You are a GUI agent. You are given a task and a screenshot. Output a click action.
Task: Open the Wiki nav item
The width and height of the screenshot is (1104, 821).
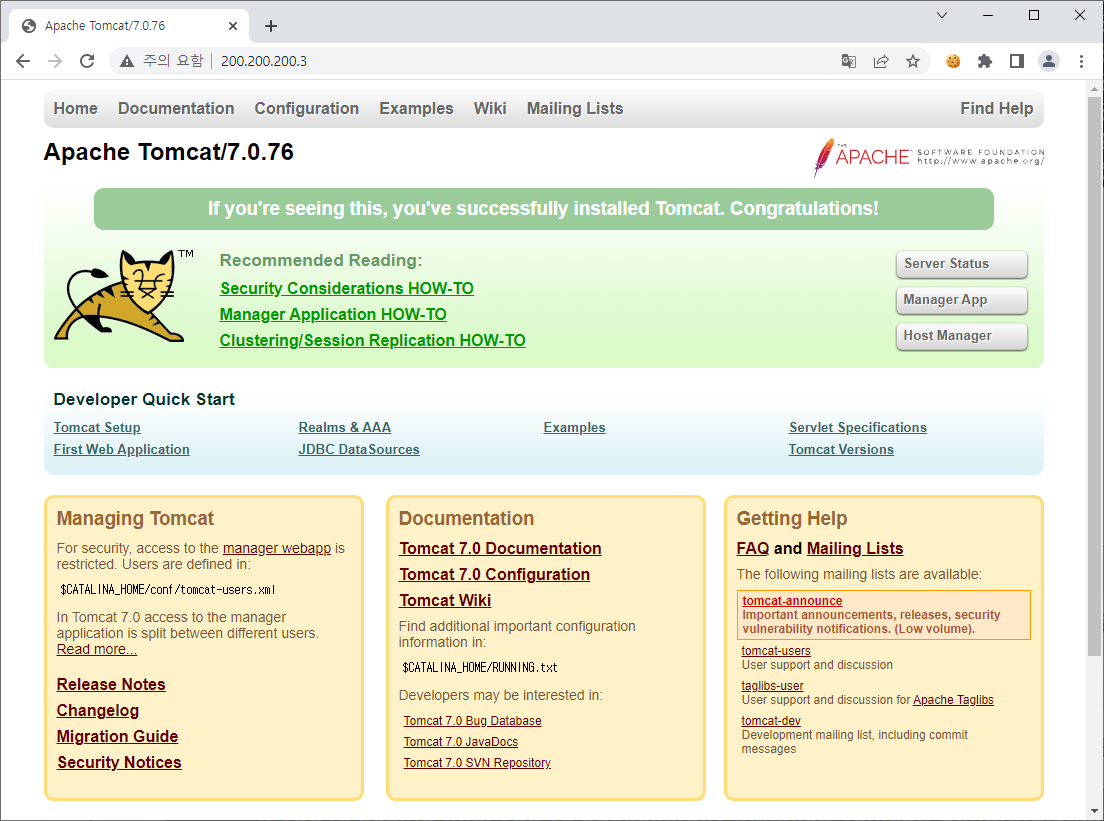pos(490,108)
